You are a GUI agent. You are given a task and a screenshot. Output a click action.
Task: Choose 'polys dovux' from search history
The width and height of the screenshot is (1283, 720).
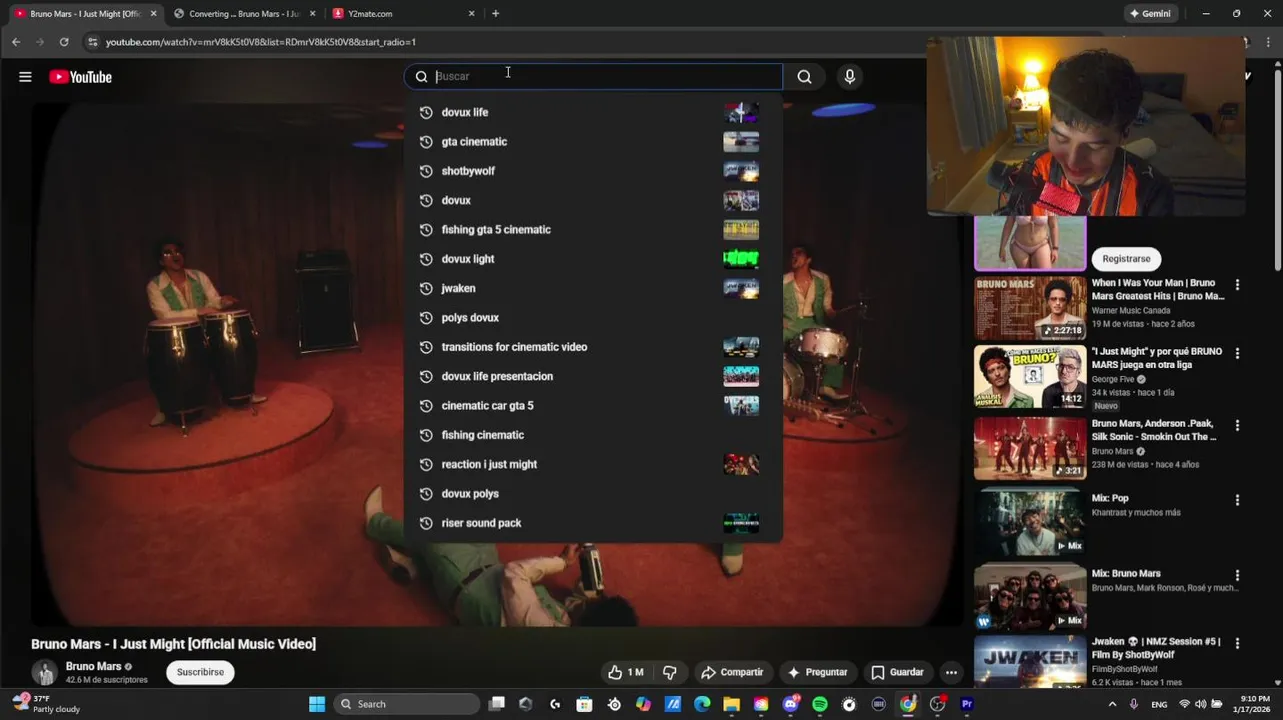click(593, 318)
